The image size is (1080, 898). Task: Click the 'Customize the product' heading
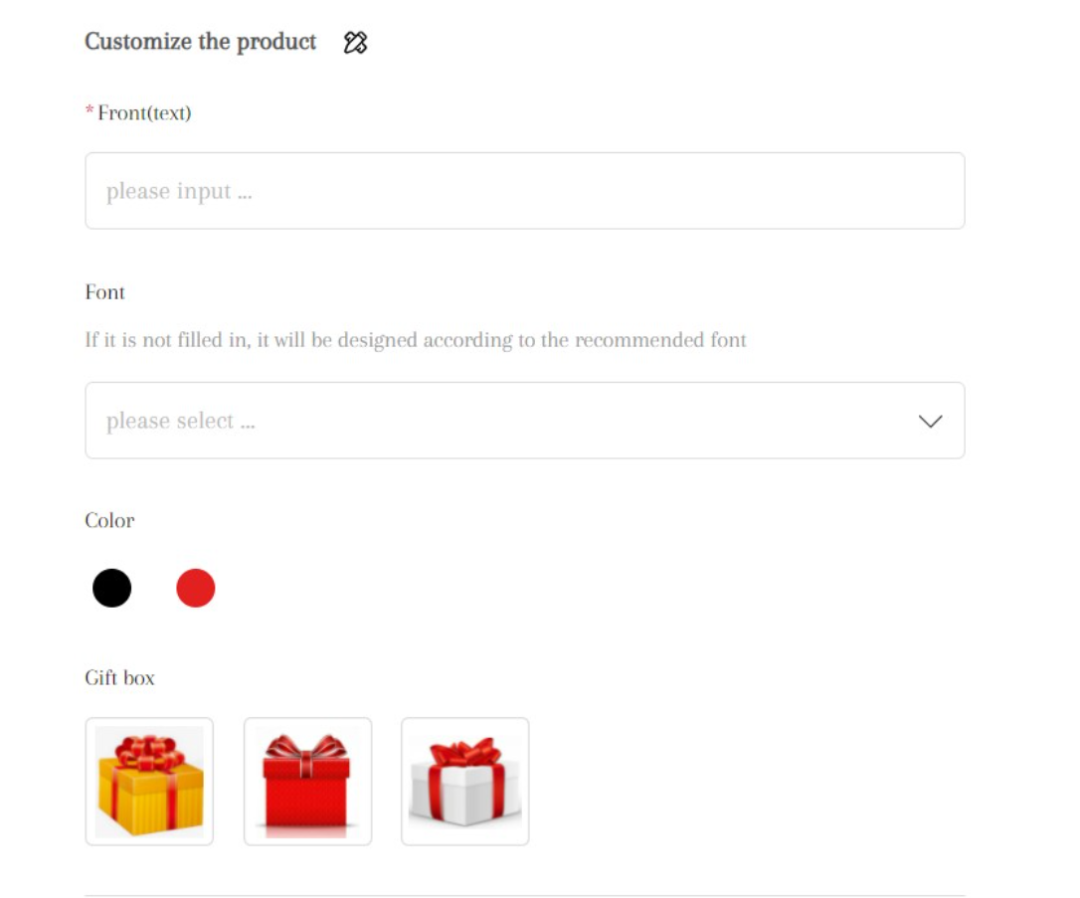pos(200,42)
